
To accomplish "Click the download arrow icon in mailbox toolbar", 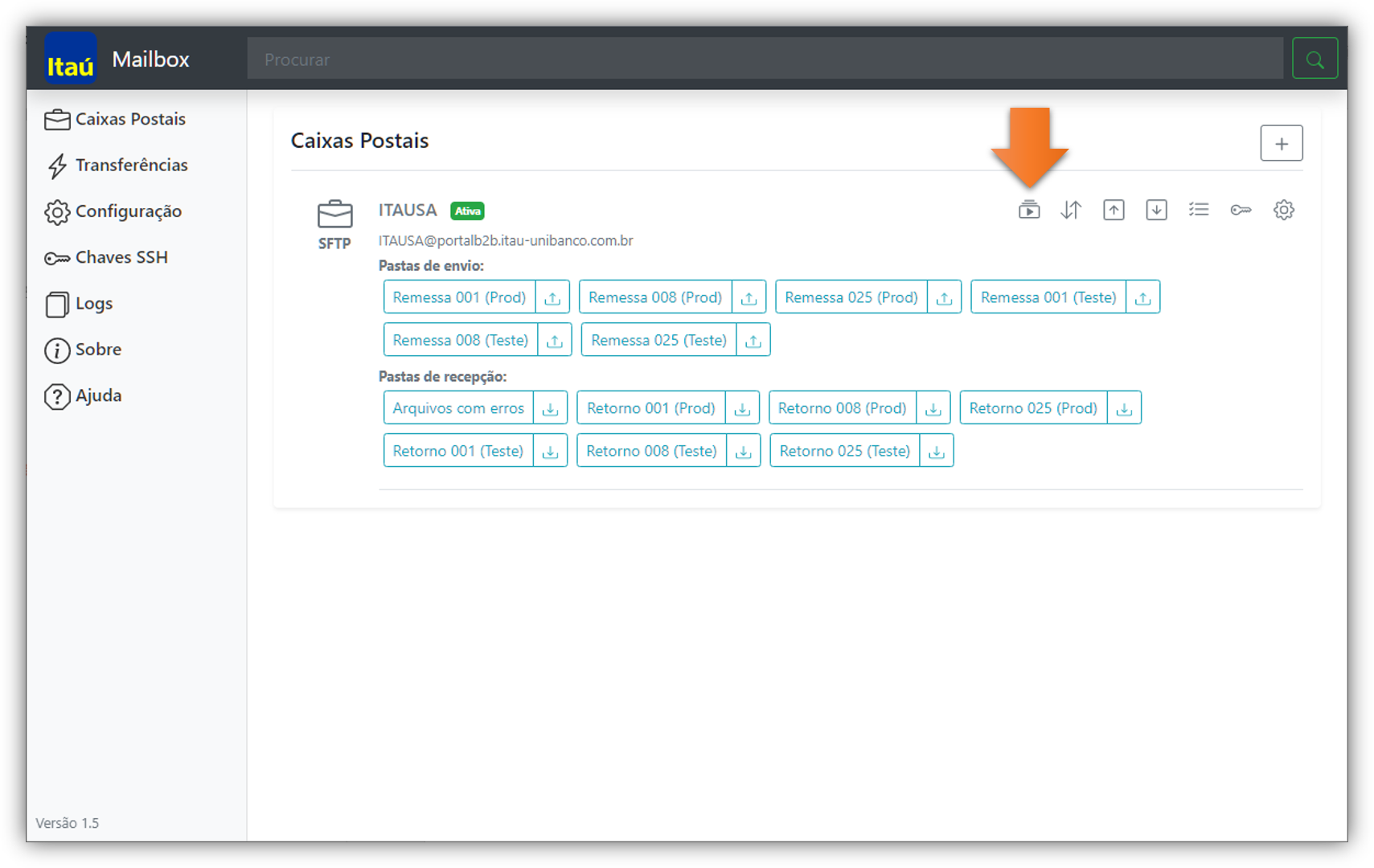I will point(1156,211).
